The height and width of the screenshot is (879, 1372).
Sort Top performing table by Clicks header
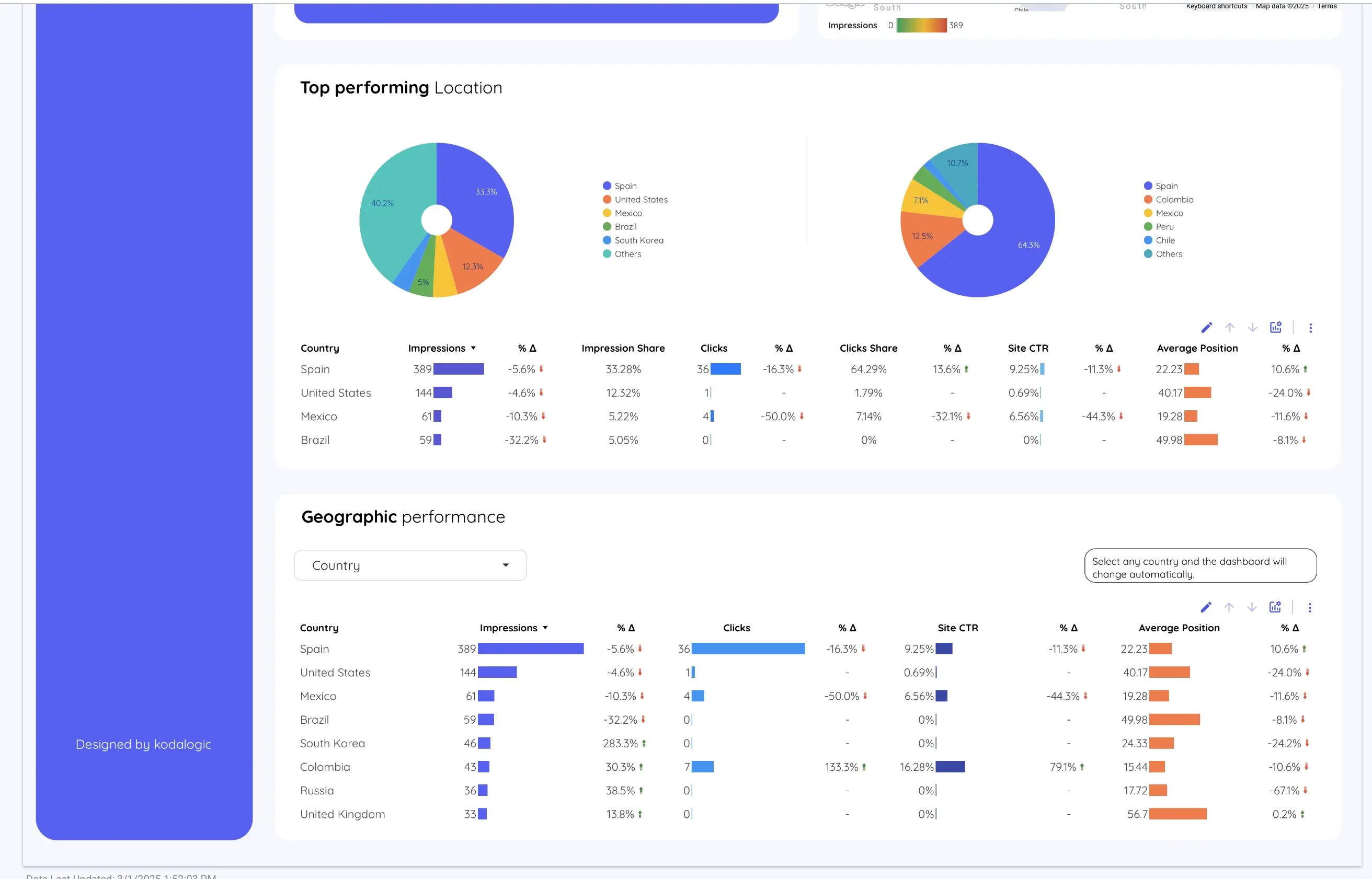click(714, 348)
